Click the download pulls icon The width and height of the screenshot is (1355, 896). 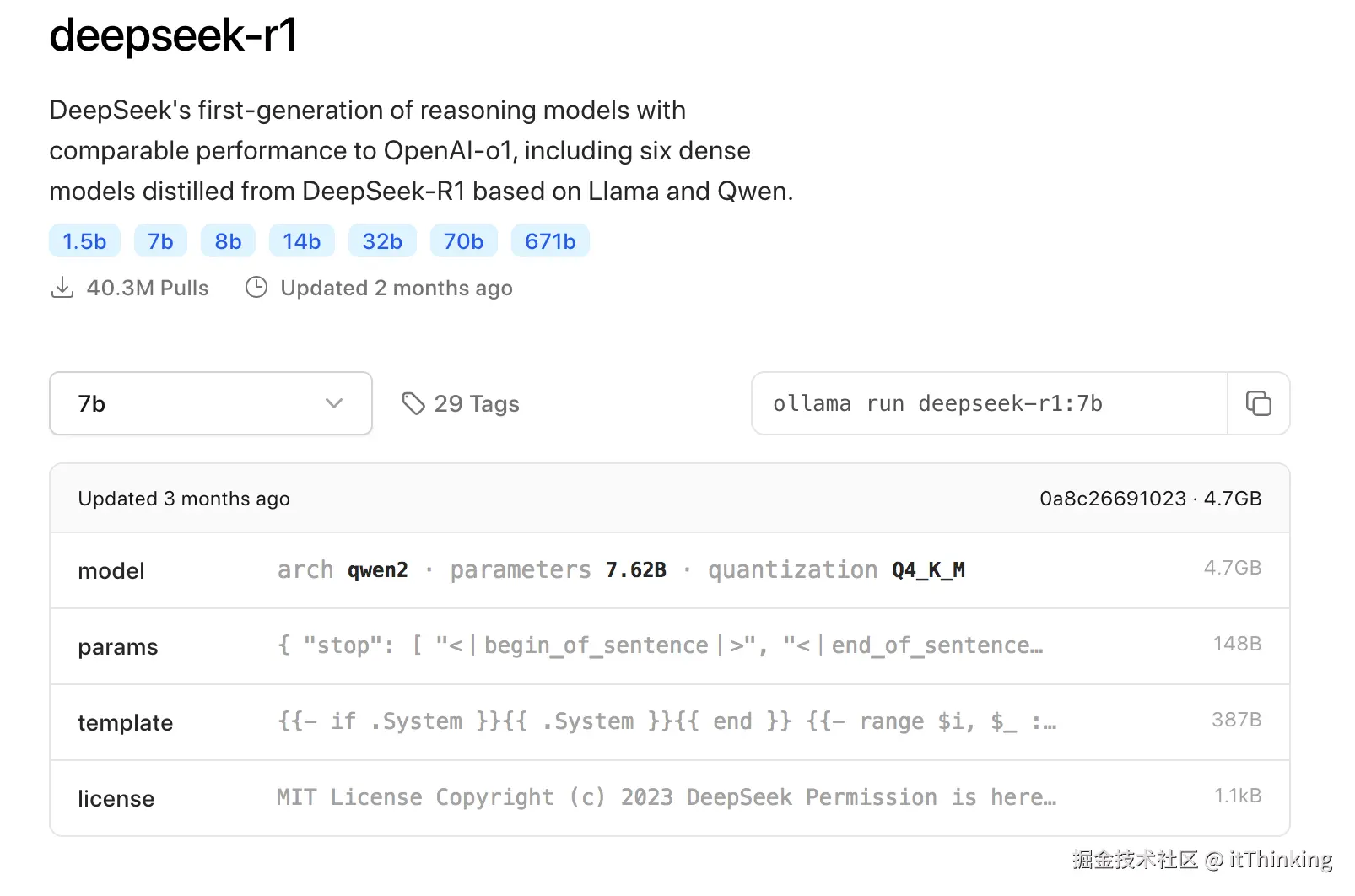[62, 288]
